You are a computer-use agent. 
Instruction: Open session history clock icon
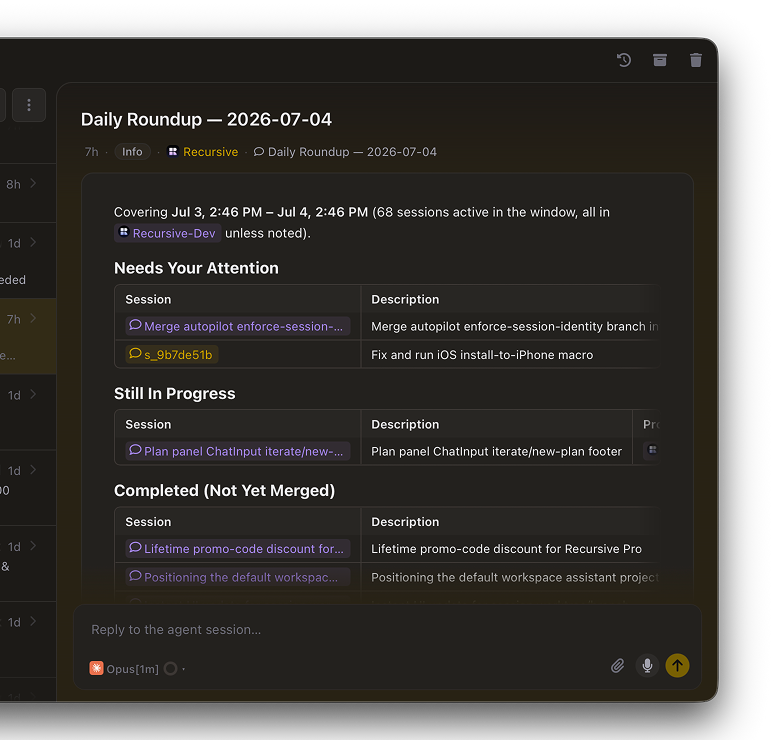624,60
